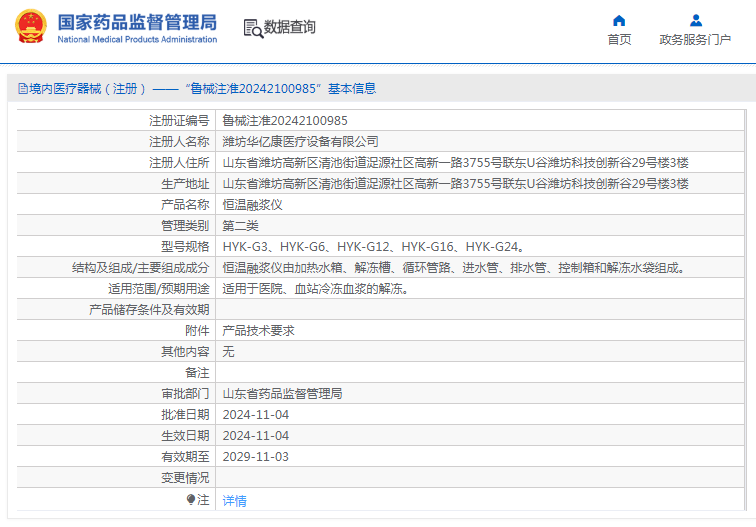Click the 注册证编号 label

point(179,121)
